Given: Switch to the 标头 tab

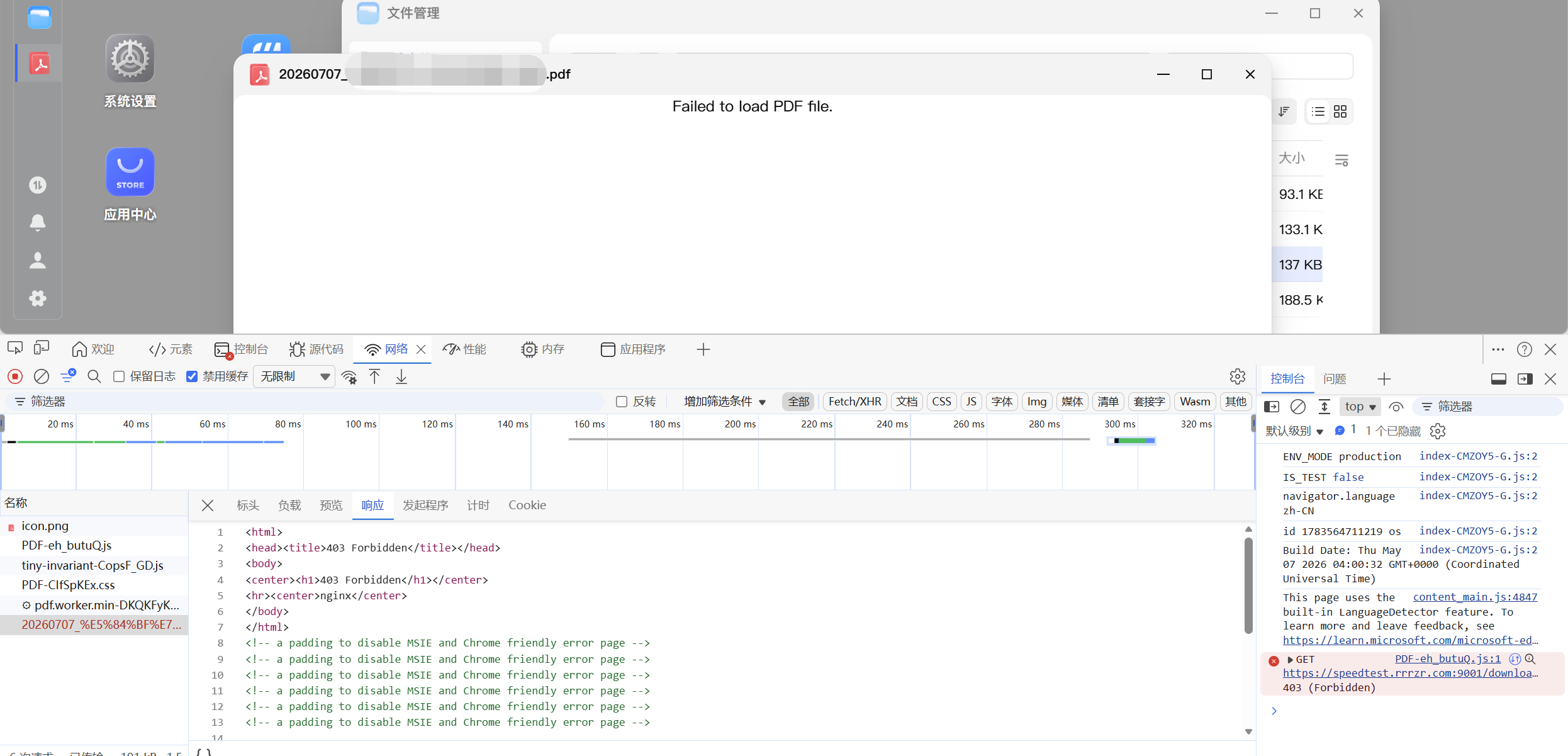Looking at the screenshot, I should coord(248,505).
